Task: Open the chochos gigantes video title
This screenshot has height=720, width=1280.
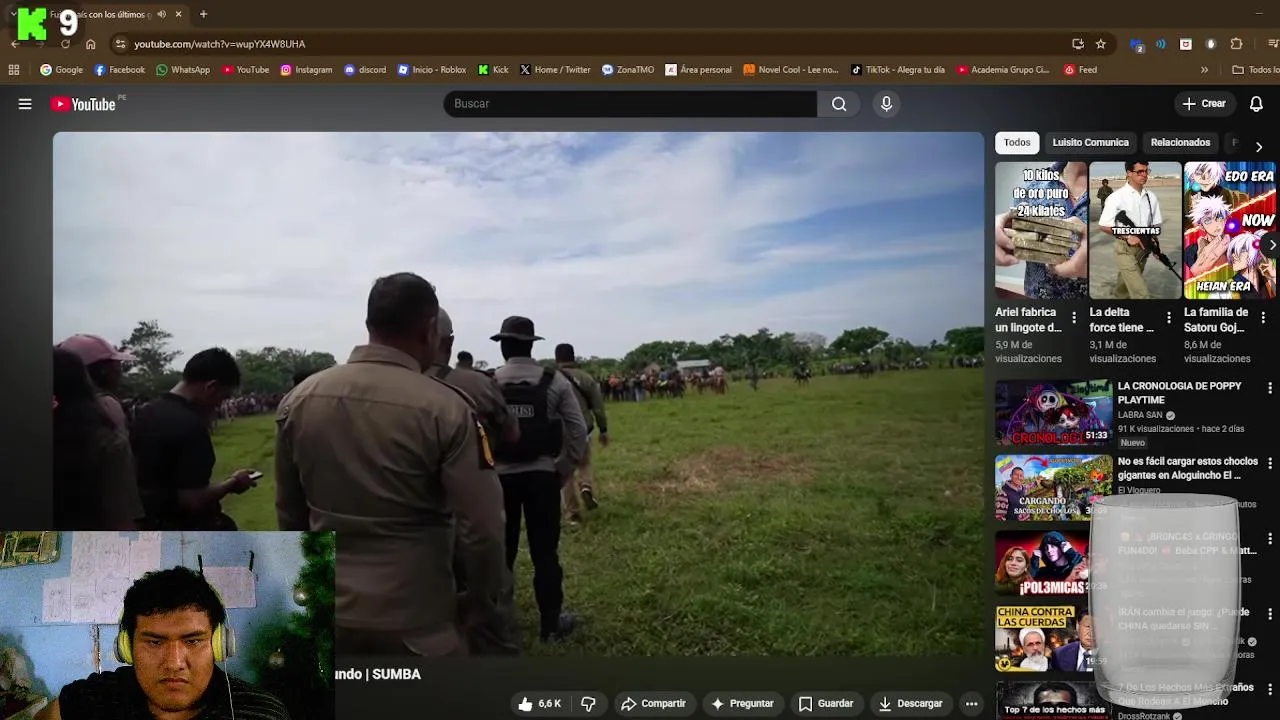Action: point(1188,468)
